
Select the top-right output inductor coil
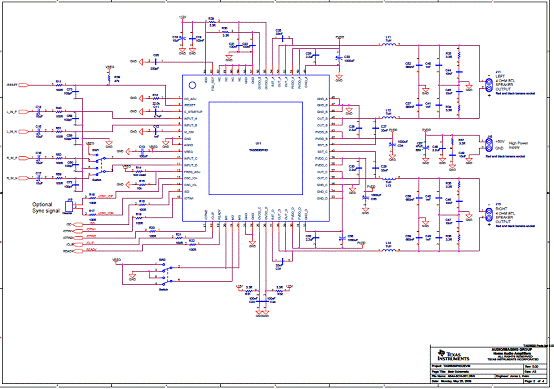click(x=389, y=44)
